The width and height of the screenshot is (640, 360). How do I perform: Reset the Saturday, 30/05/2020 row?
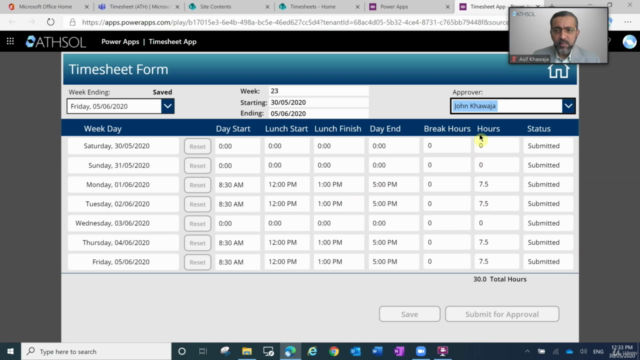(x=198, y=146)
